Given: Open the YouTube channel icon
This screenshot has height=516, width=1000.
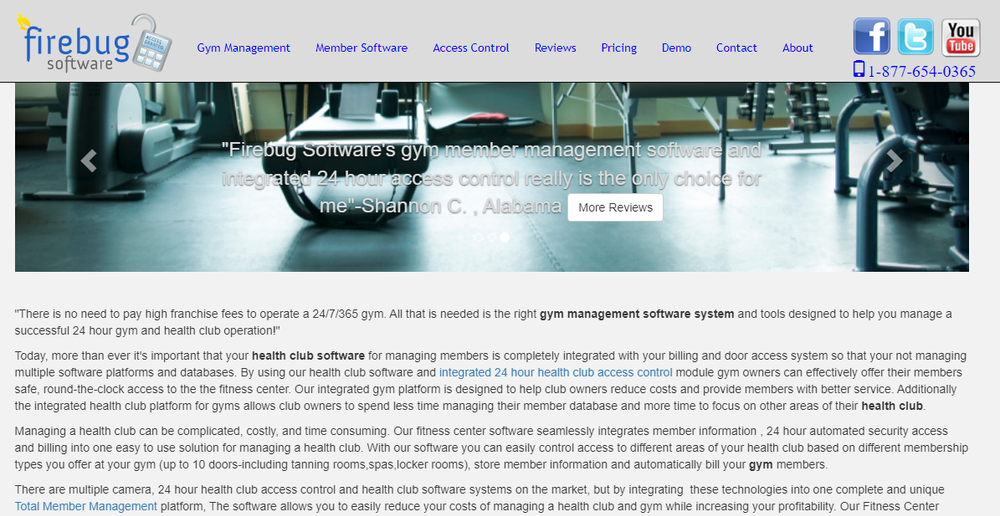Looking at the screenshot, I should click(960, 37).
